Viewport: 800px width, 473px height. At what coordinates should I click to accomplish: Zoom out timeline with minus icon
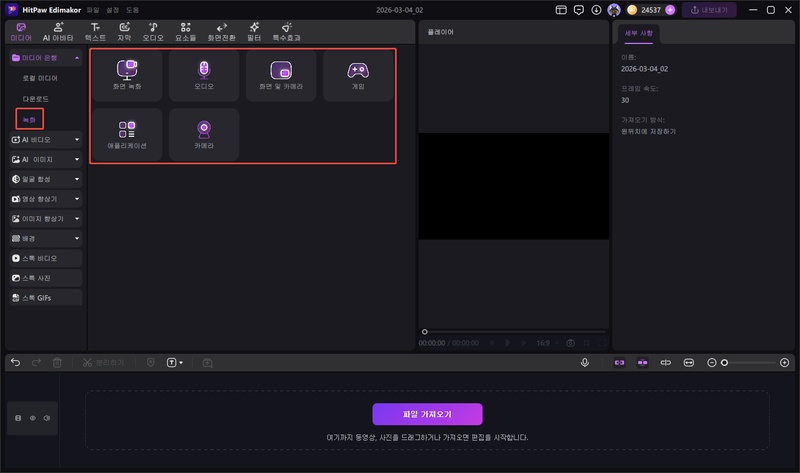coord(712,363)
